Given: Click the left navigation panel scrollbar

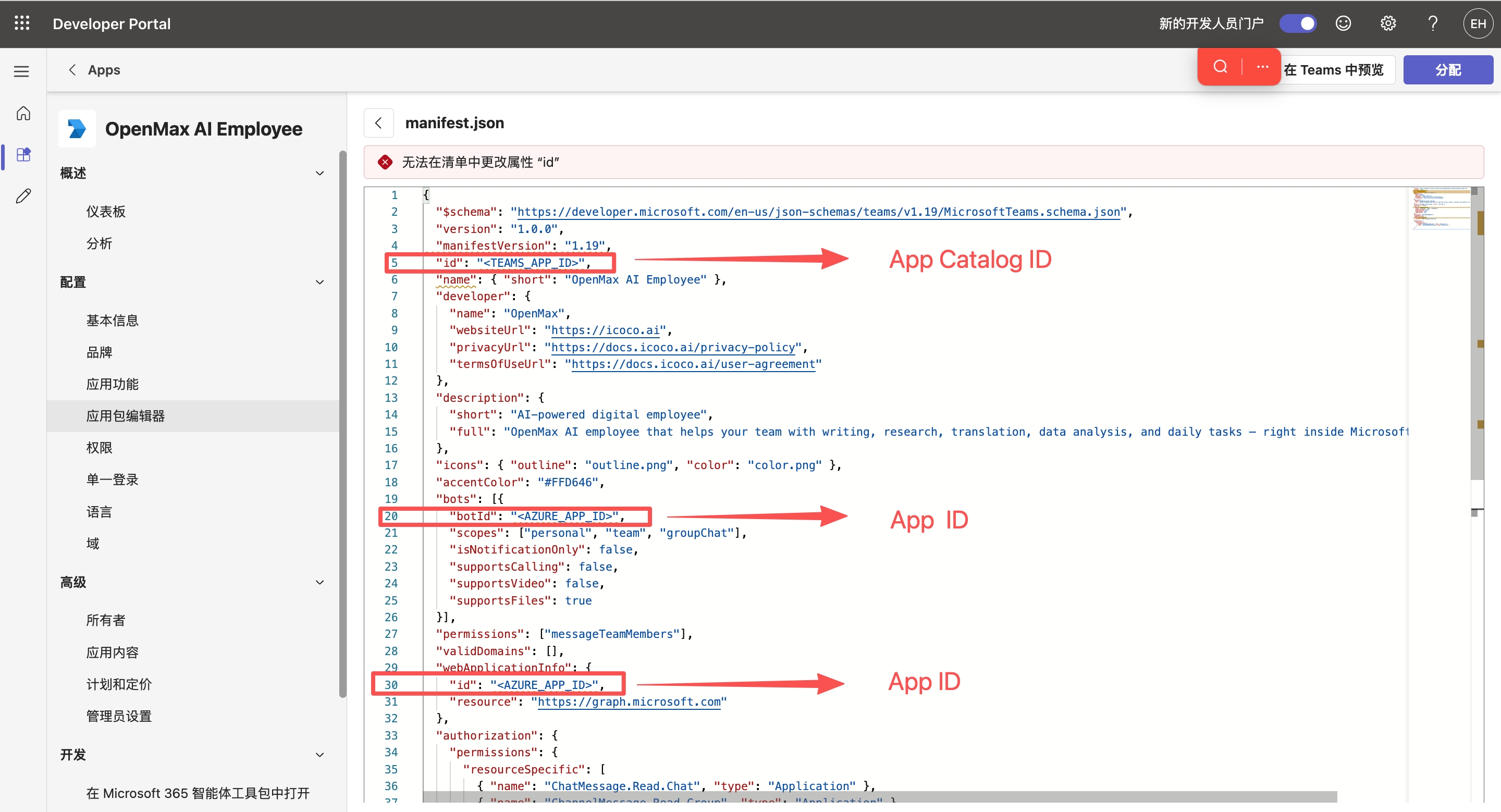Looking at the screenshot, I should [342, 424].
